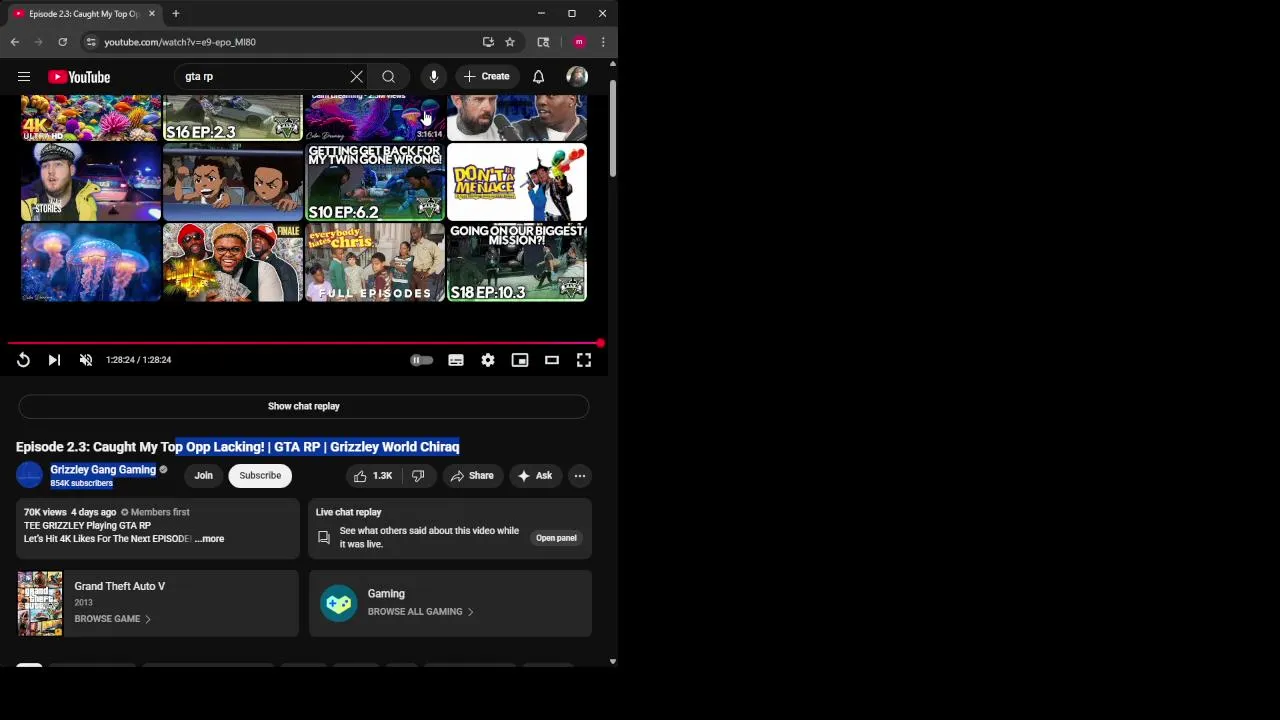Open Grizzley Gang Gaming channel avatar

29,476
